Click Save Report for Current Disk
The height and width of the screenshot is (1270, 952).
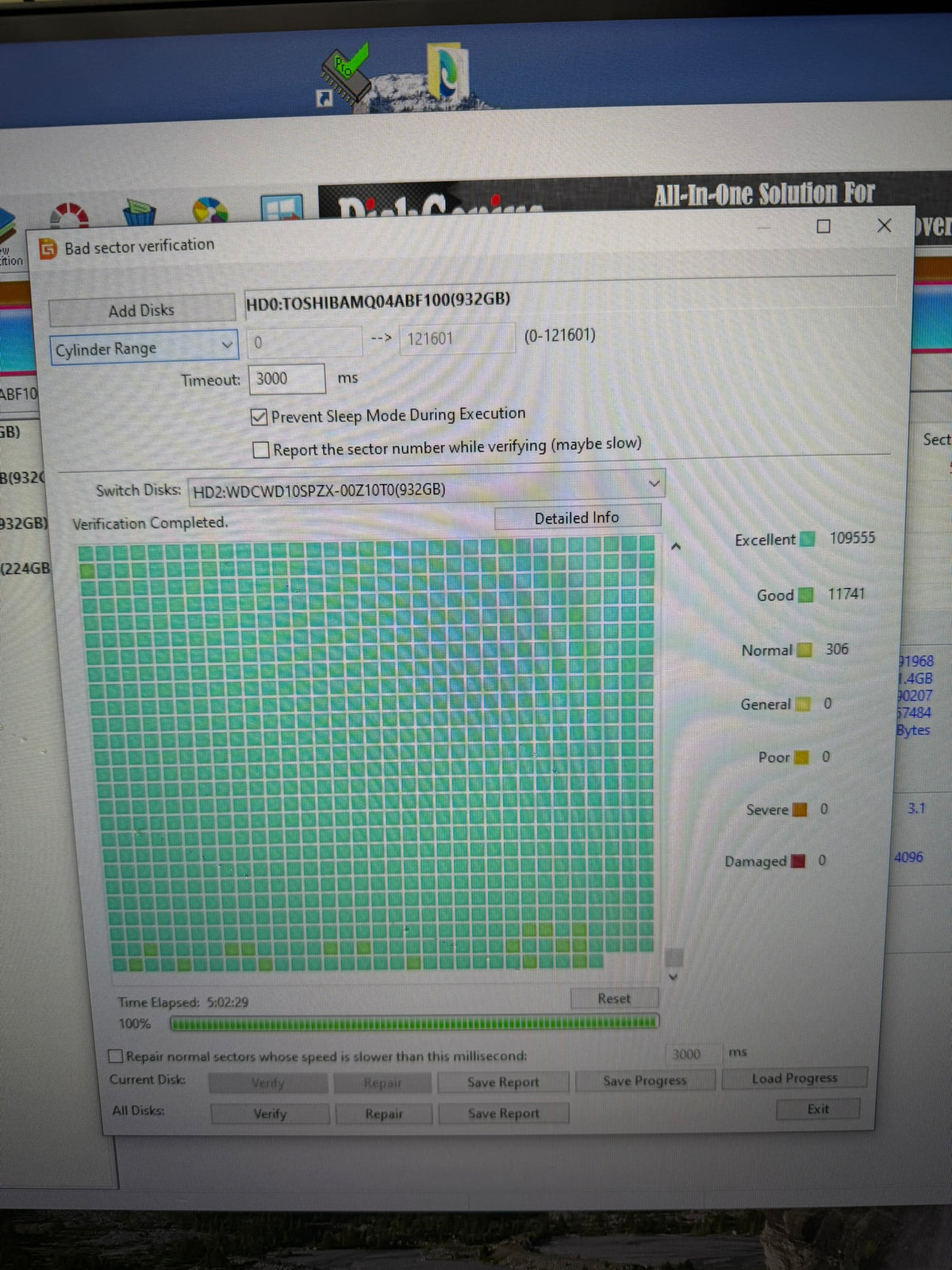click(x=503, y=1082)
